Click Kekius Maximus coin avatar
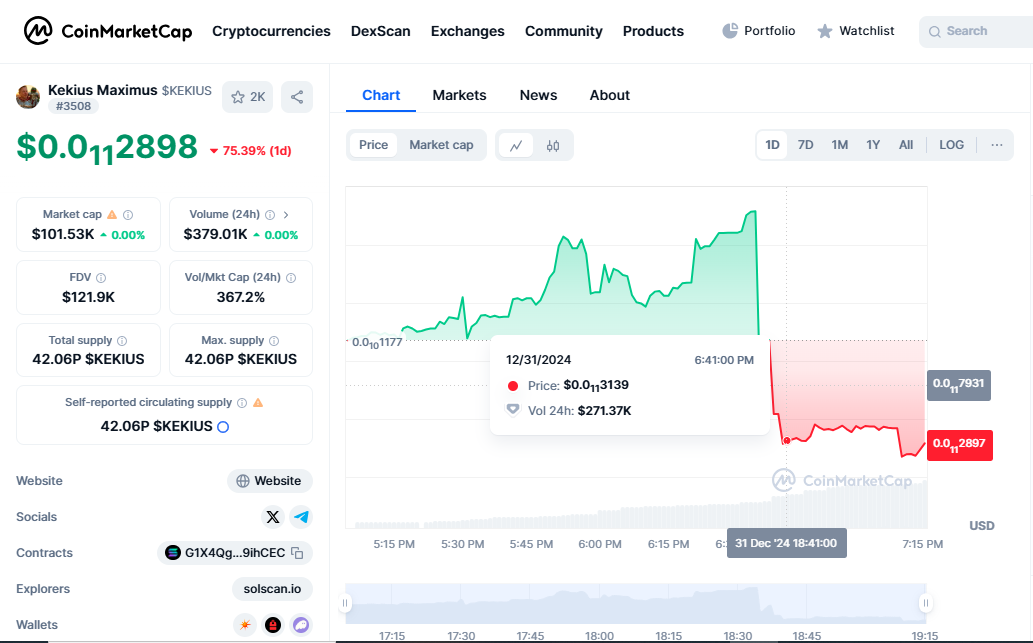Viewport: 1033px width, 643px height. pyautogui.click(x=28, y=97)
